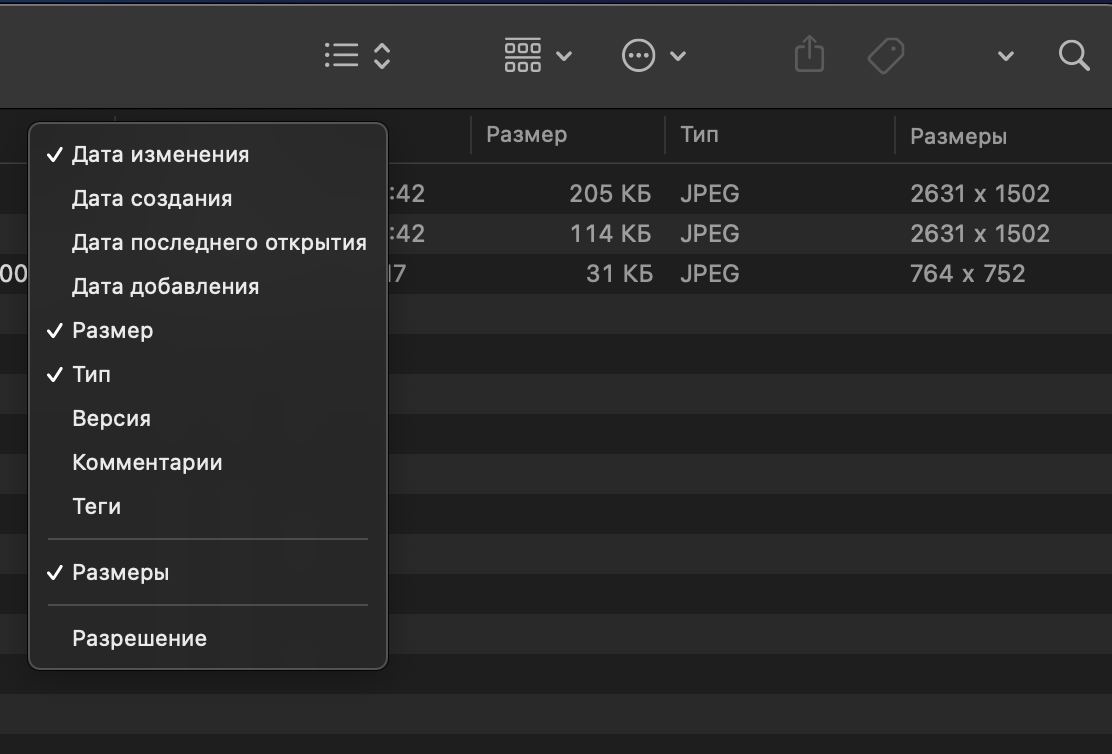
Task: Expand the view switcher up-down arrows
Action: (x=381, y=55)
